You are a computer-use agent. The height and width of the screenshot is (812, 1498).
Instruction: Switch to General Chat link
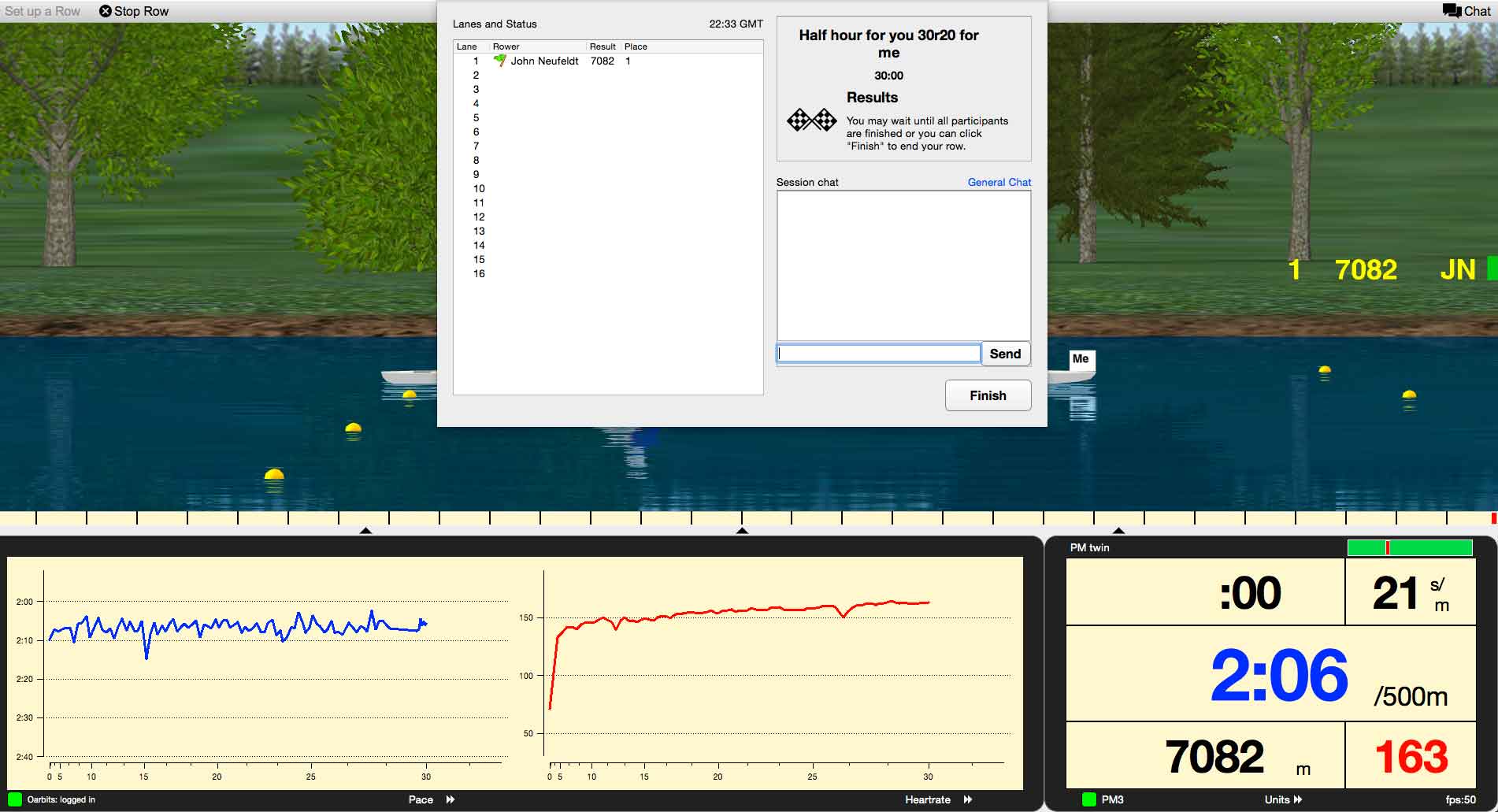tap(999, 182)
